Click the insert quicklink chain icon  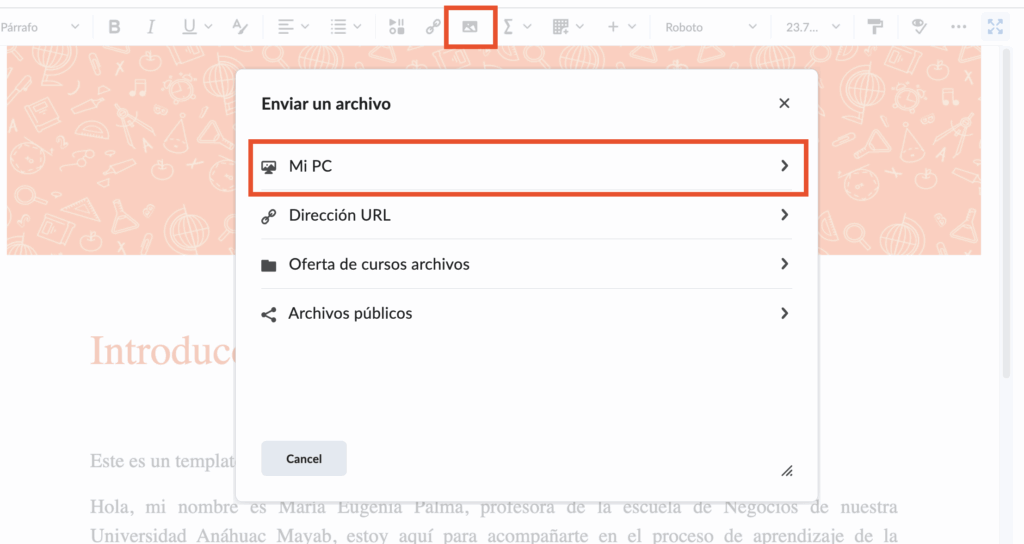(x=433, y=27)
